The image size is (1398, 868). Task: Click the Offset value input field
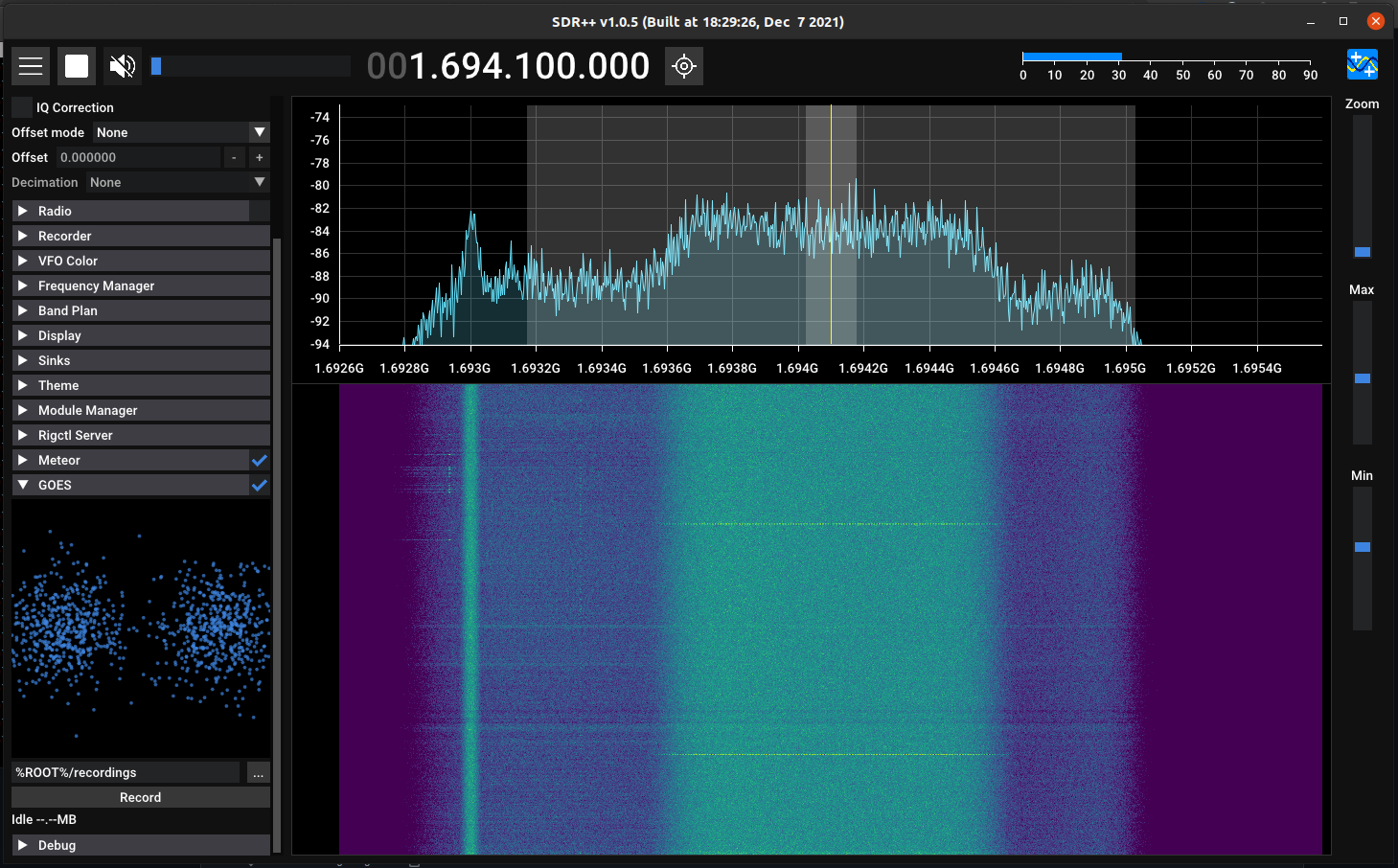coord(139,157)
